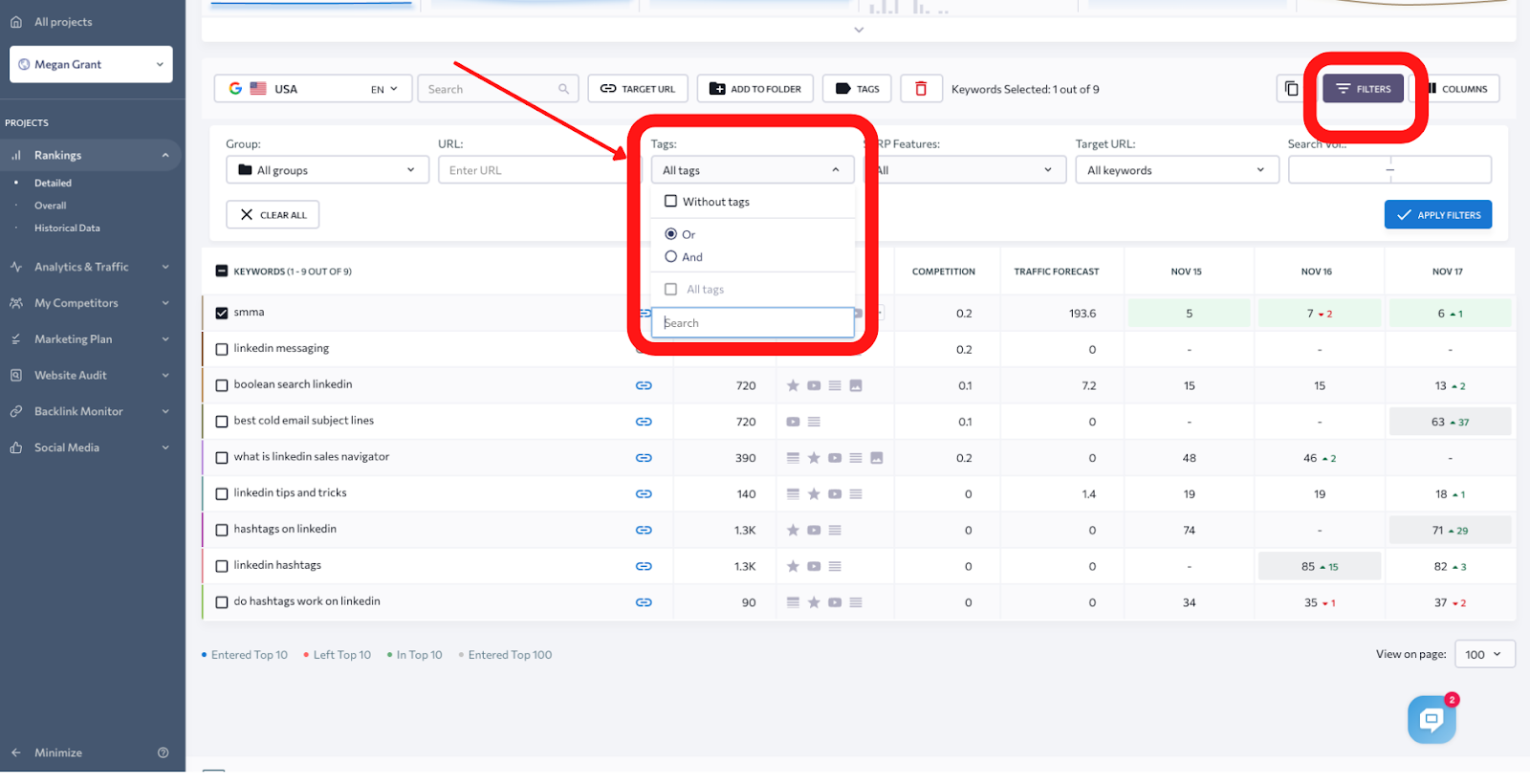
Task: Check the linkedin tips and tricks checkbox
Action: click(222, 494)
